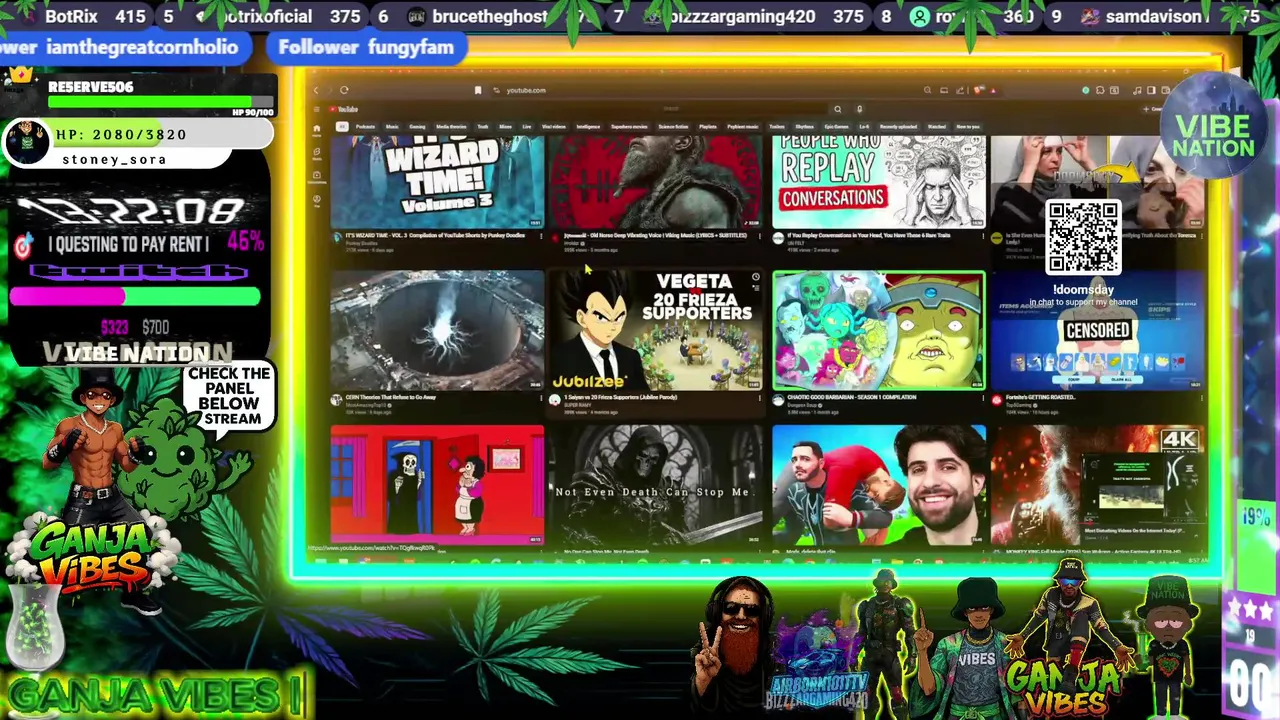
Task: Open the Super Ramy channel avatar
Action: 555,400
